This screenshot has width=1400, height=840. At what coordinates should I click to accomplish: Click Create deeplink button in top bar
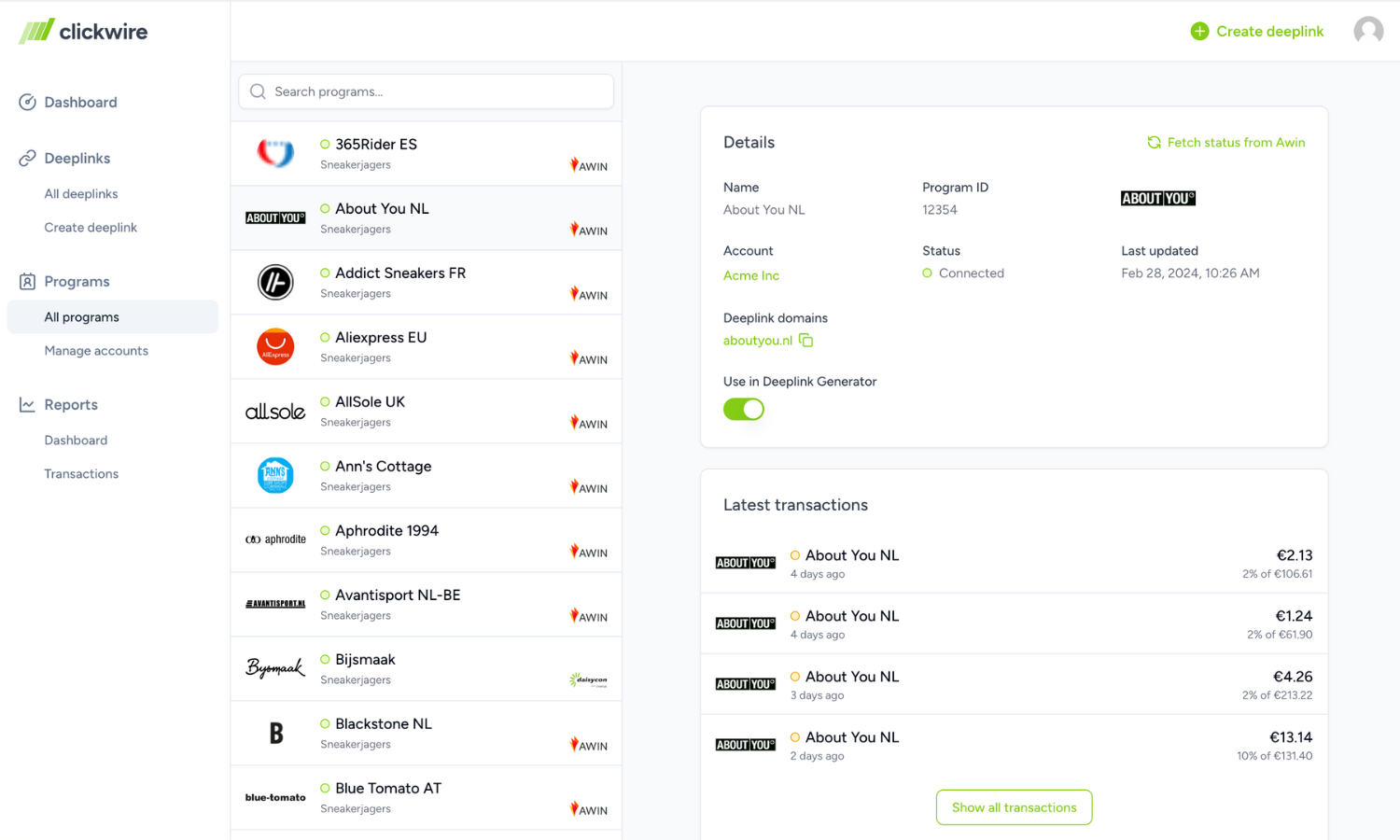click(x=1257, y=32)
